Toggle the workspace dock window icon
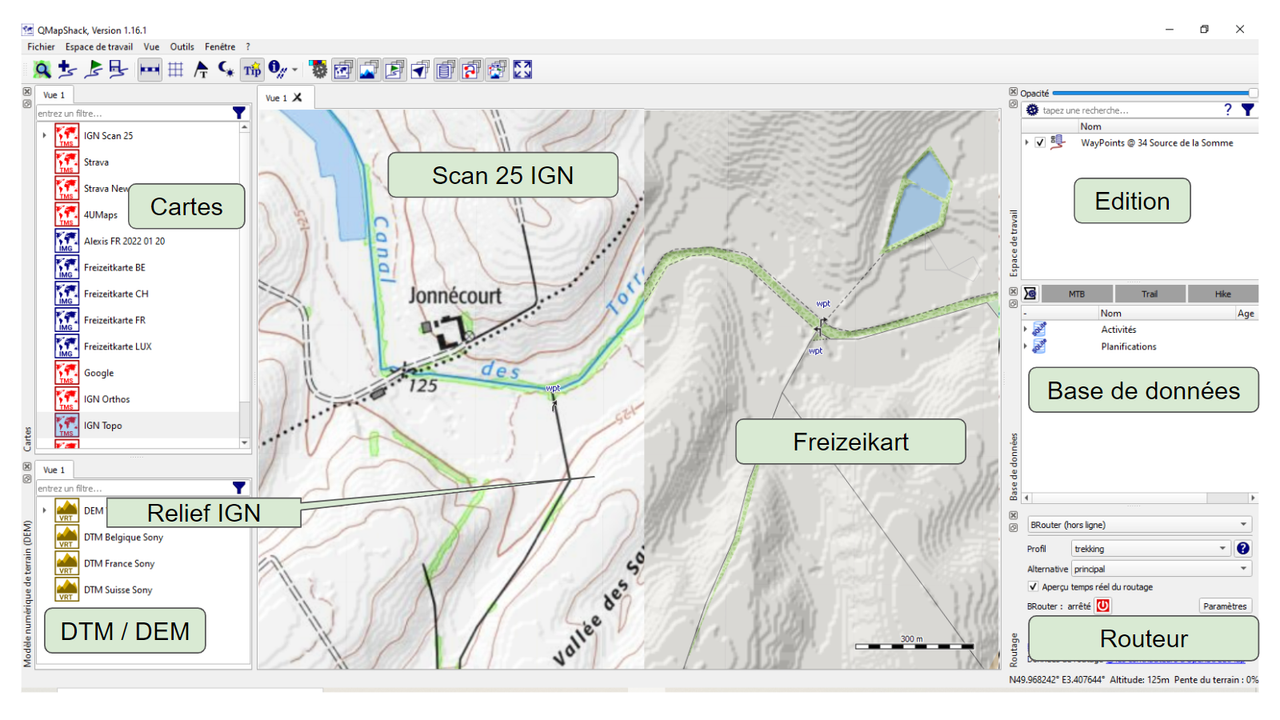Screen dimensions: 1280x720 point(395,70)
